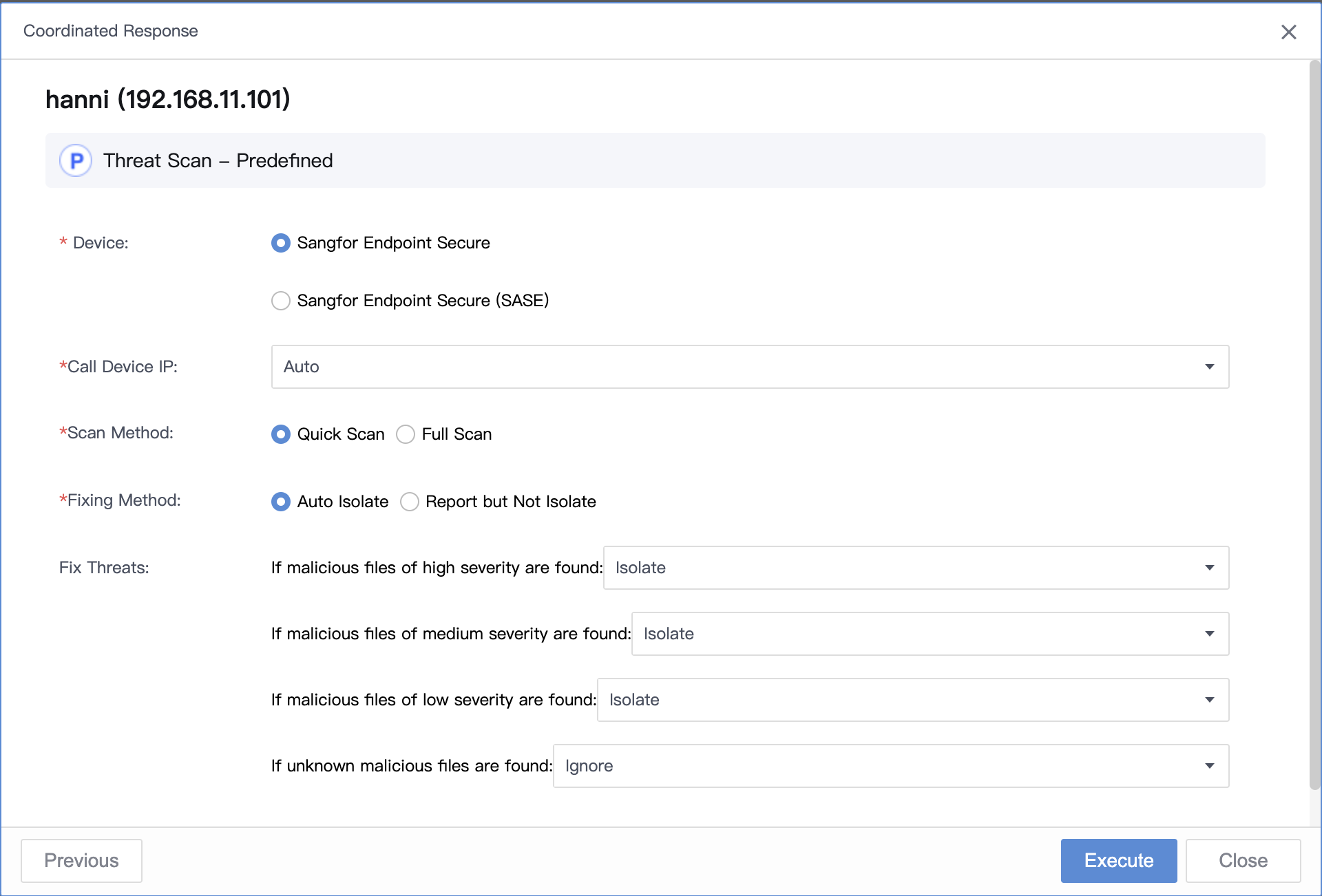Screen dimensions: 1322x896
Task: Click 'If malicious files of high severity' text
Action: pyautogui.click(x=437, y=568)
